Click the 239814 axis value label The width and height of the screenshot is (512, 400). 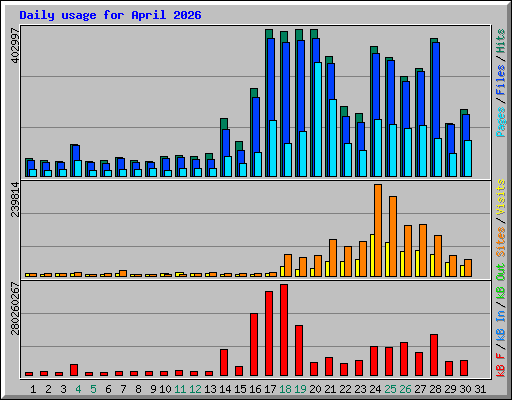(x=16, y=199)
